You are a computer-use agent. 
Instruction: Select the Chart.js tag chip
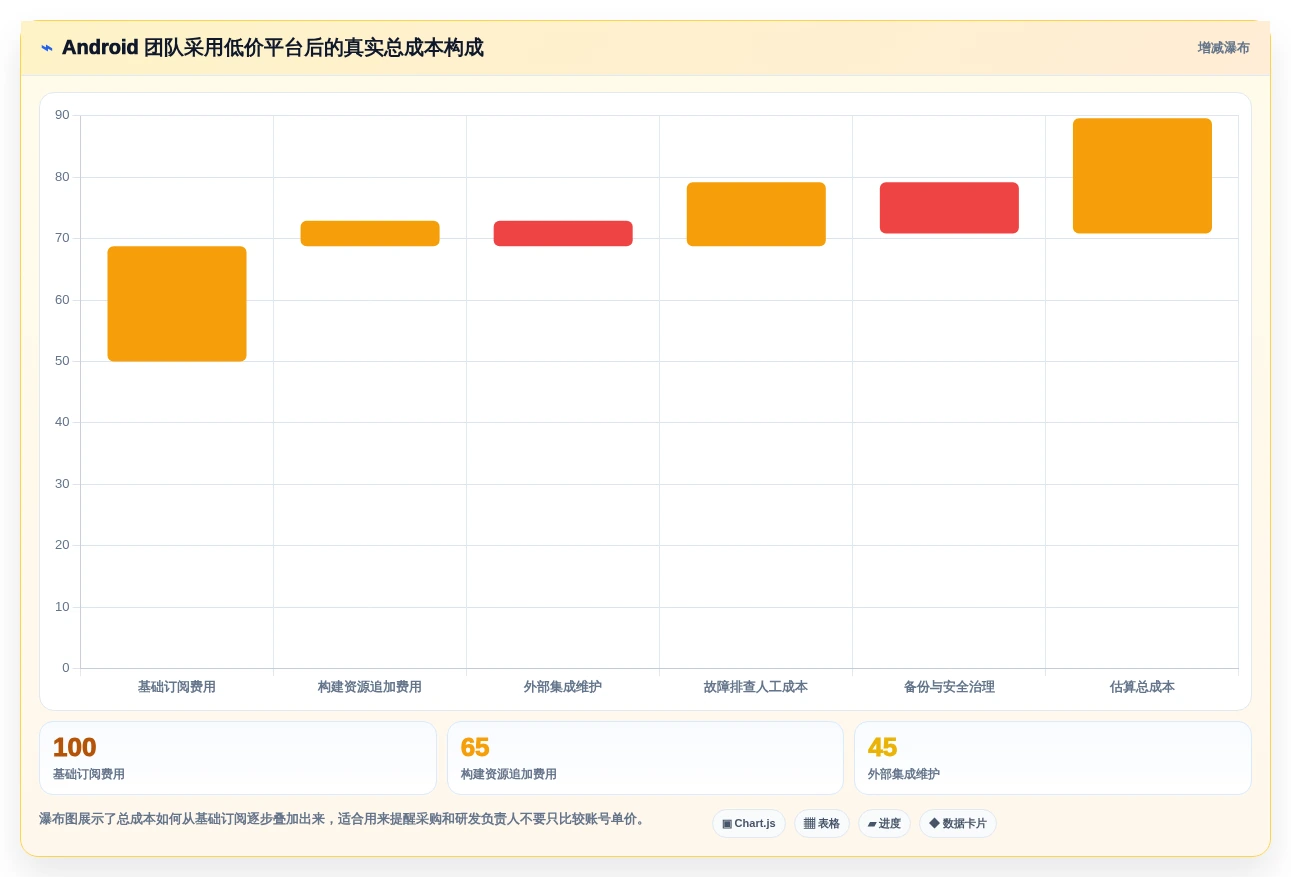[749, 824]
